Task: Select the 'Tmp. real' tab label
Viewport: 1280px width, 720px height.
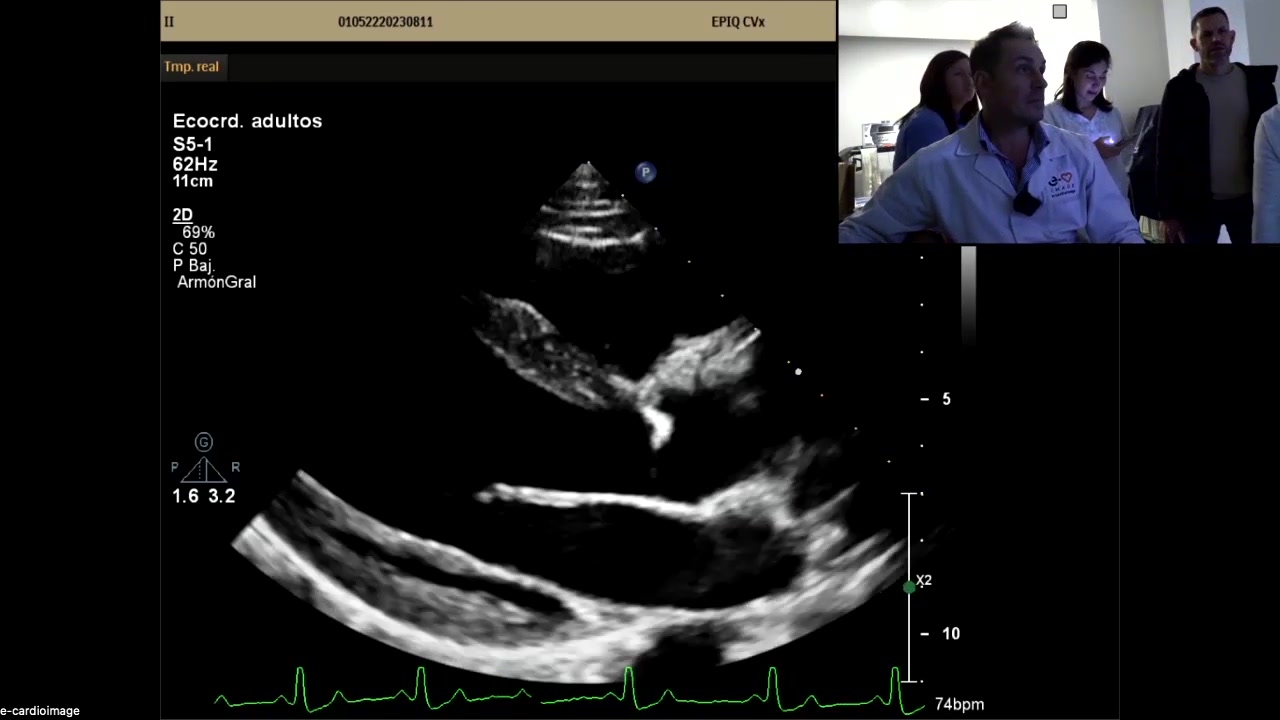Action: pyautogui.click(x=191, y=66)
